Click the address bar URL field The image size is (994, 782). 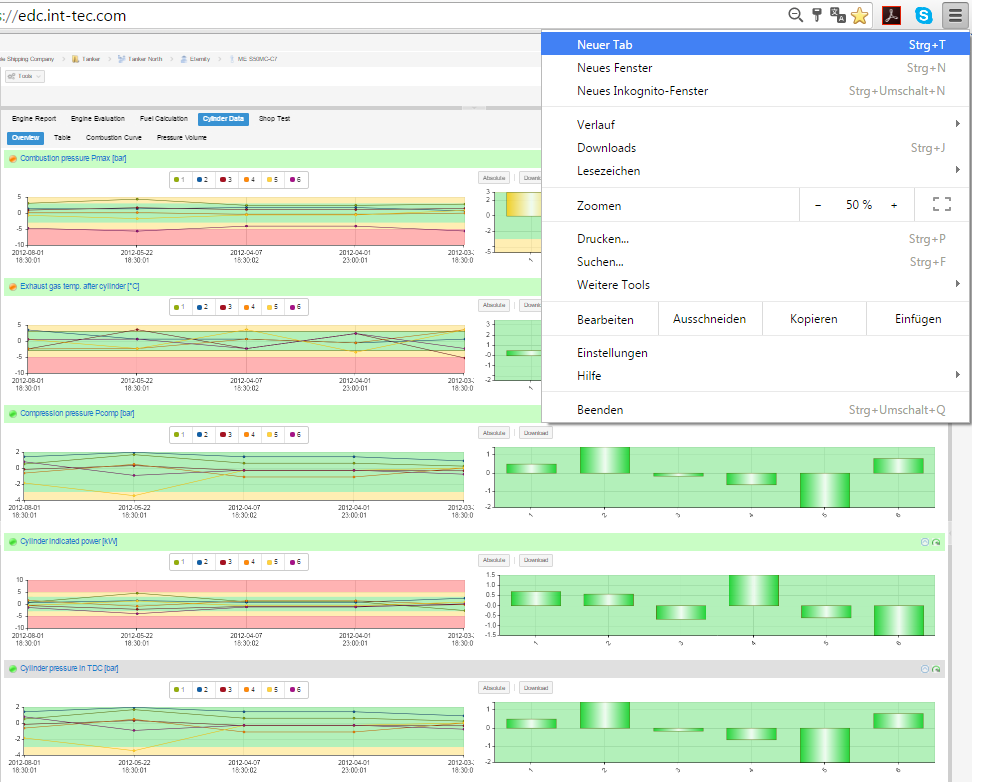click(400, 16)
